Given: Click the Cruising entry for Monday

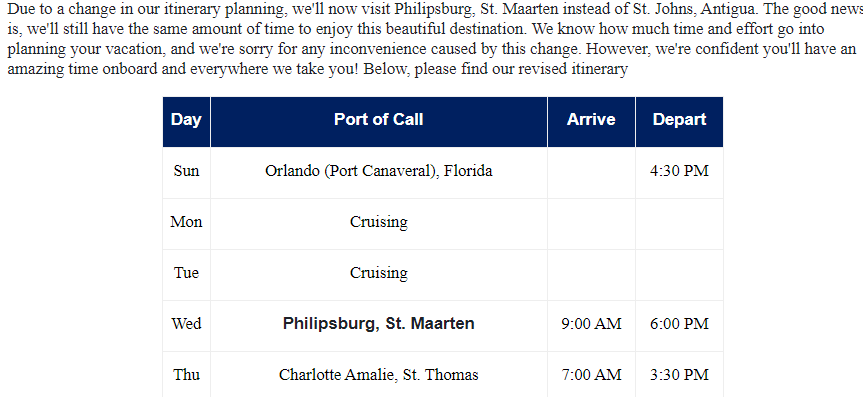Looking at the screenshot, I should [x=379, y=224].
